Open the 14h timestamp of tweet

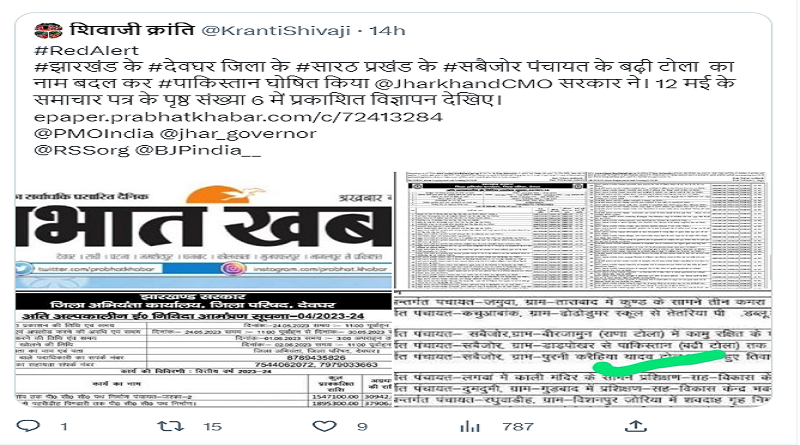387,31
